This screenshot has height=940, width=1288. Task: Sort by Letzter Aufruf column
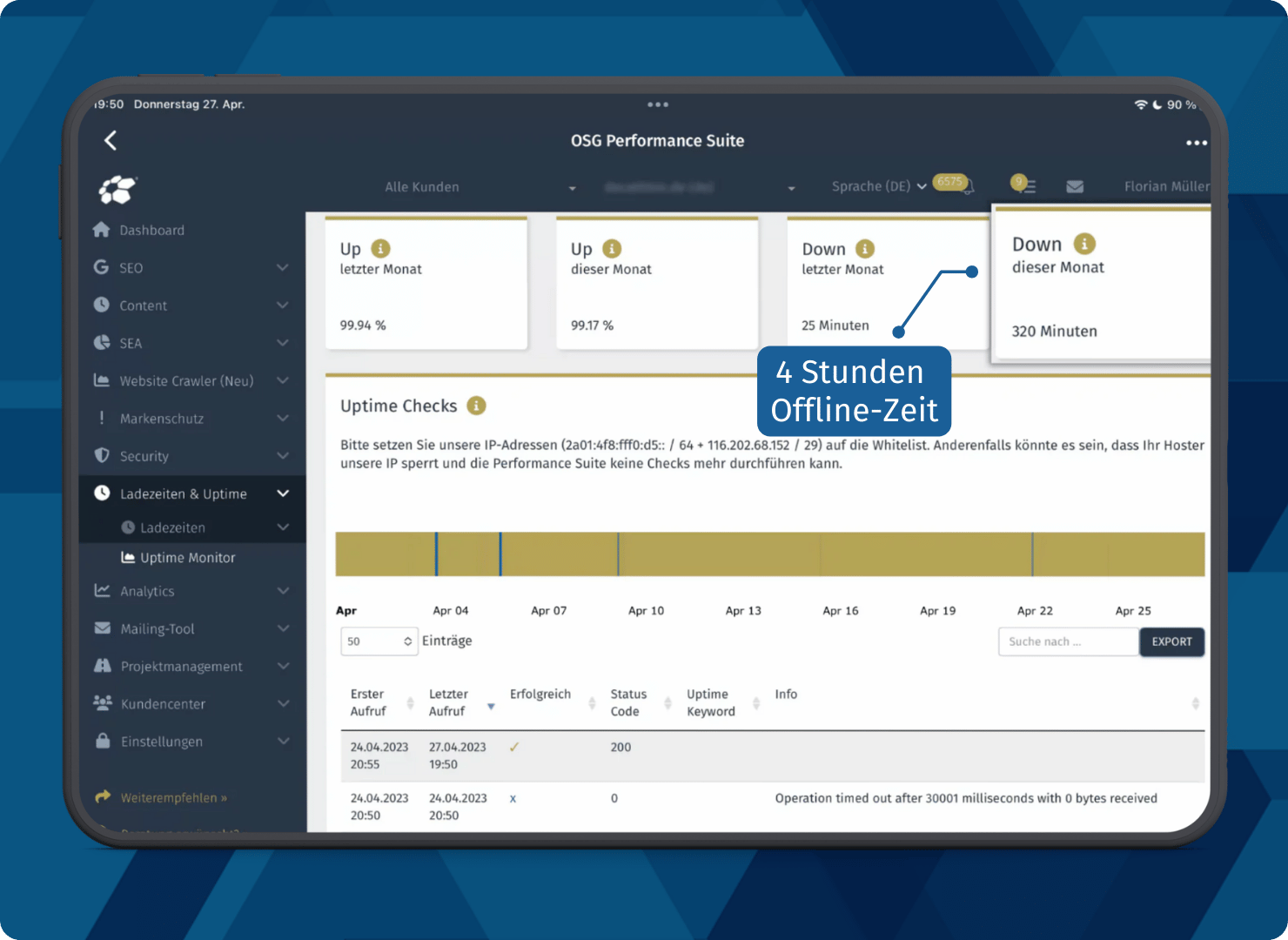tap(461, 702)
